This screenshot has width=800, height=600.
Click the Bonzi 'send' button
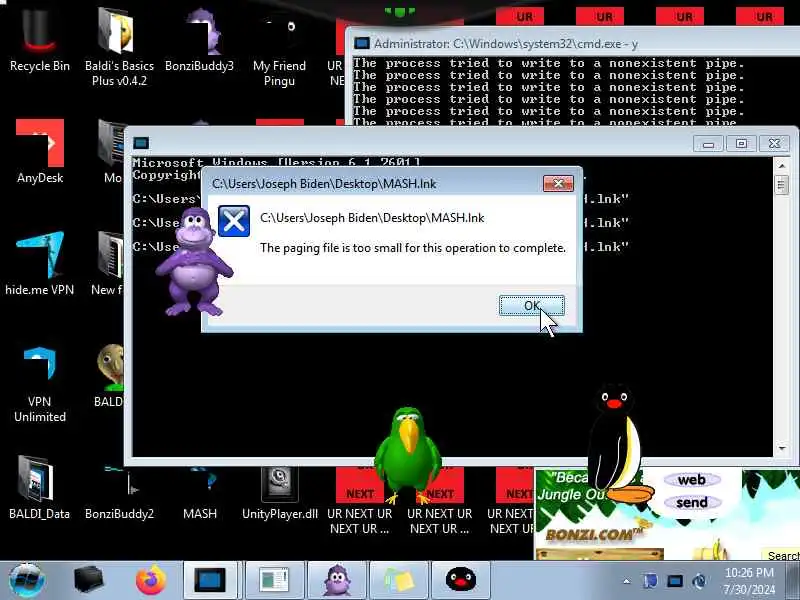pyautogui.click(x=692, y=503)
